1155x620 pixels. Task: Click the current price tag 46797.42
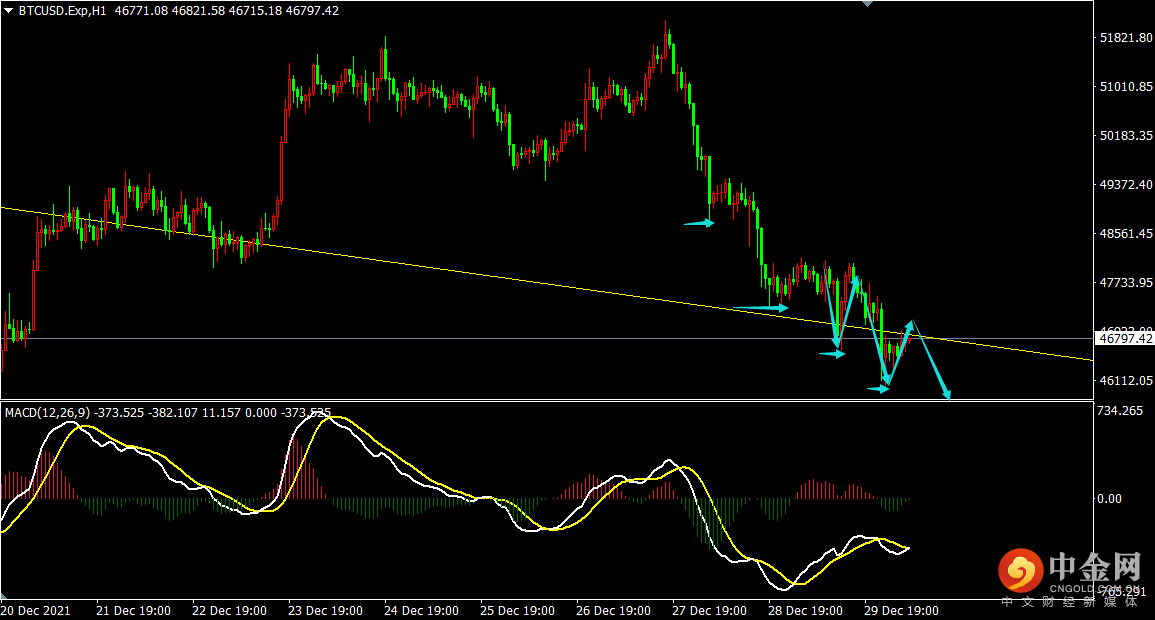1124,339
